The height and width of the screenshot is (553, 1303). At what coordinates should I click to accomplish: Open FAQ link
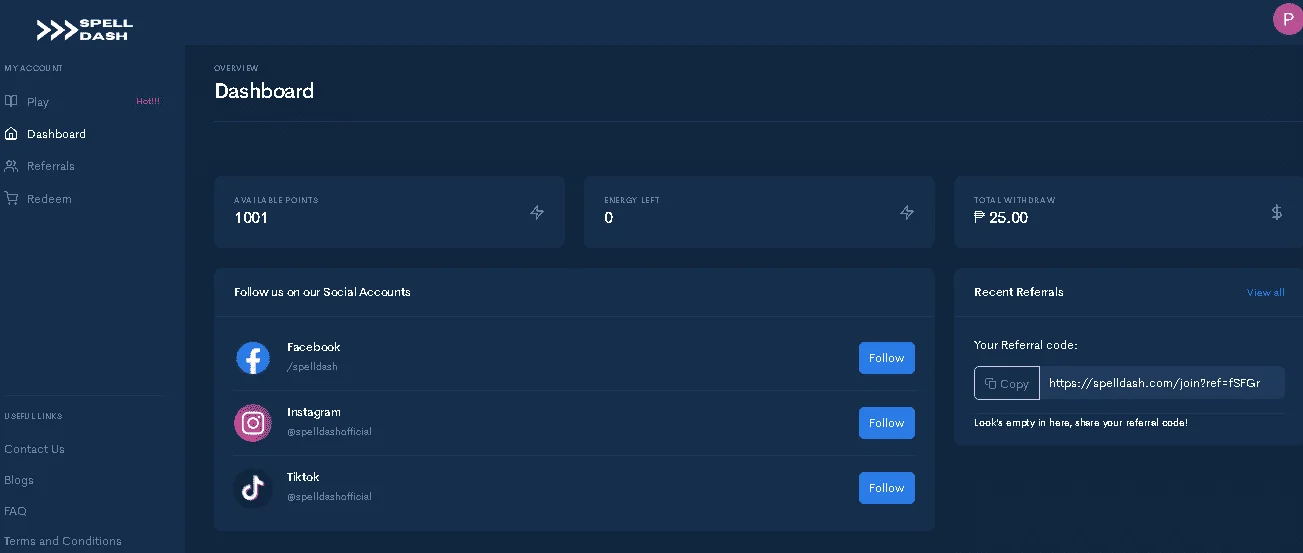pos(15,511)
